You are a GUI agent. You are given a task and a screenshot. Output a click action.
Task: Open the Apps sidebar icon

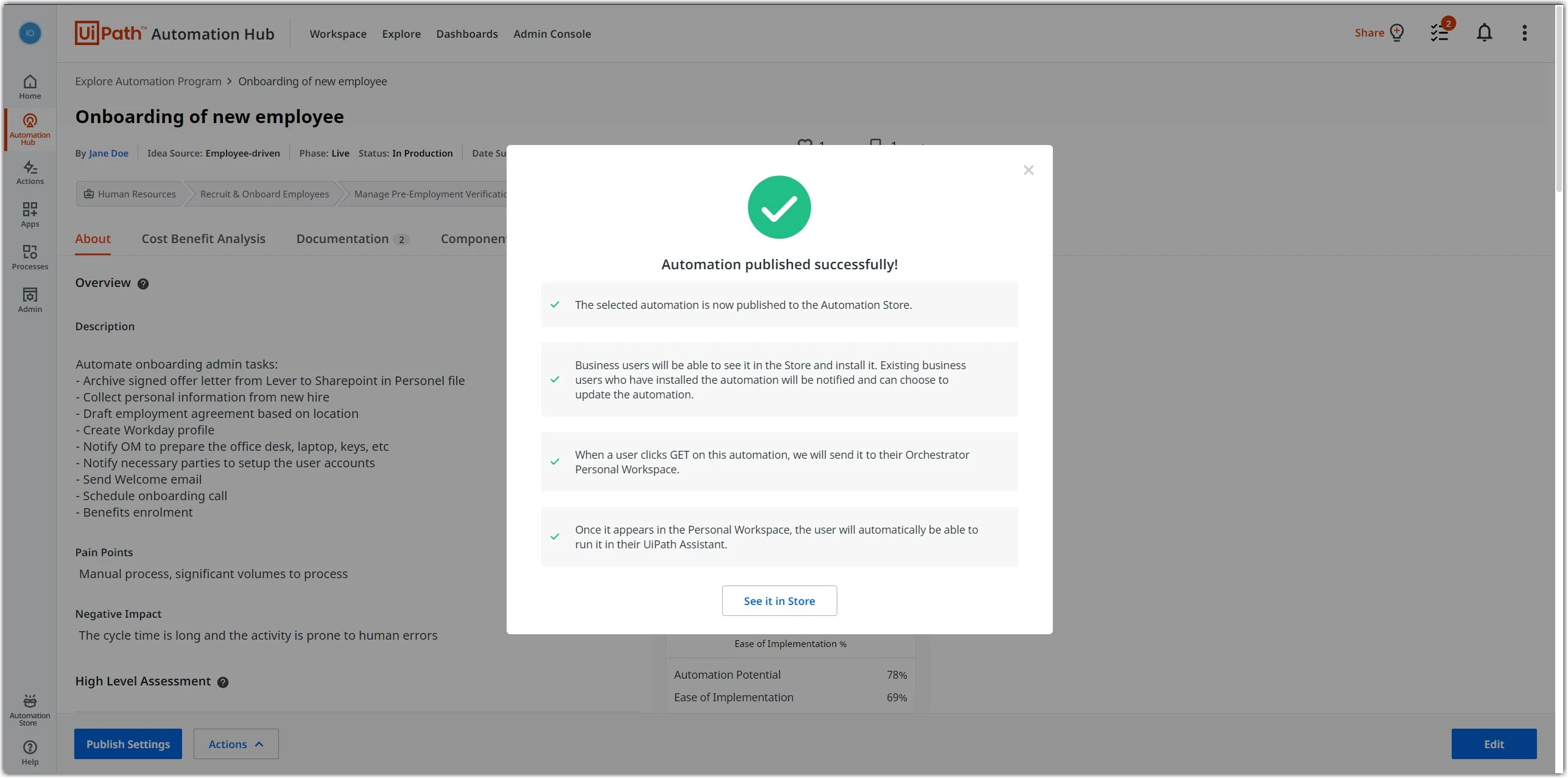click(30, 215)
